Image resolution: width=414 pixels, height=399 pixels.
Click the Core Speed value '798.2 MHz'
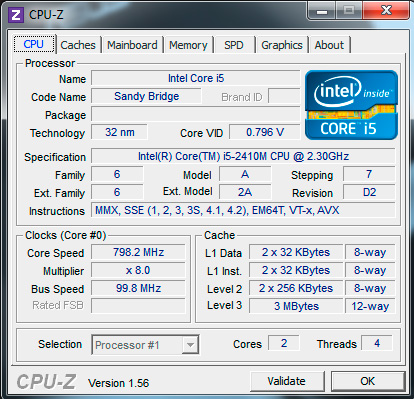point(138,252)
